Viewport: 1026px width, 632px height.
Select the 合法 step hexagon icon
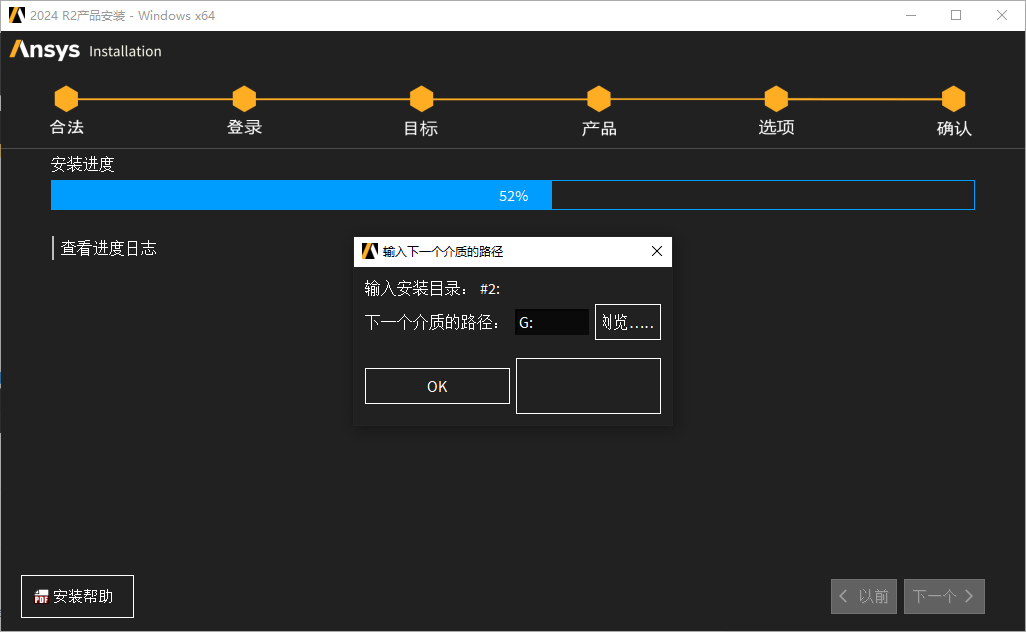click(x=66, y=98)
